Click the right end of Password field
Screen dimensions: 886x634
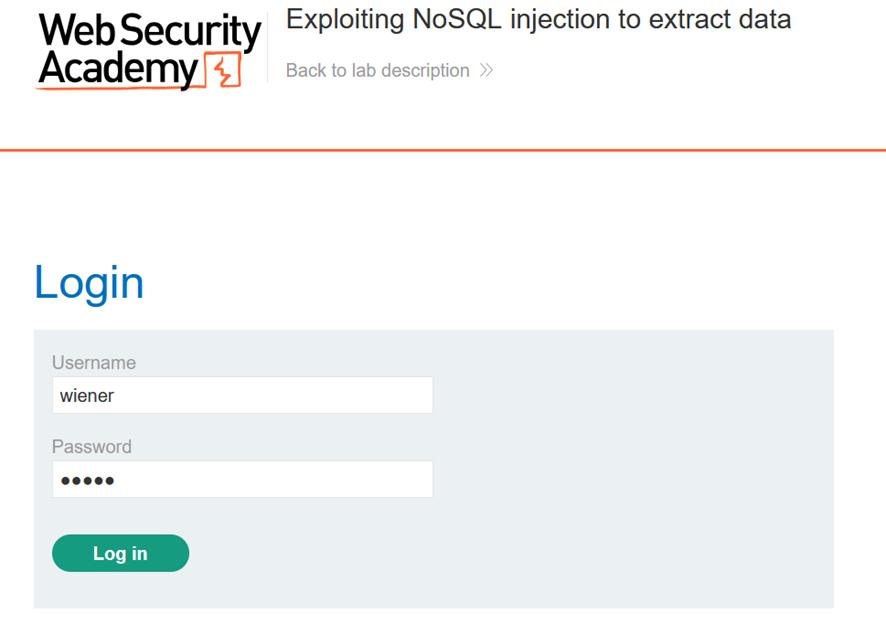tap(418, 479)
